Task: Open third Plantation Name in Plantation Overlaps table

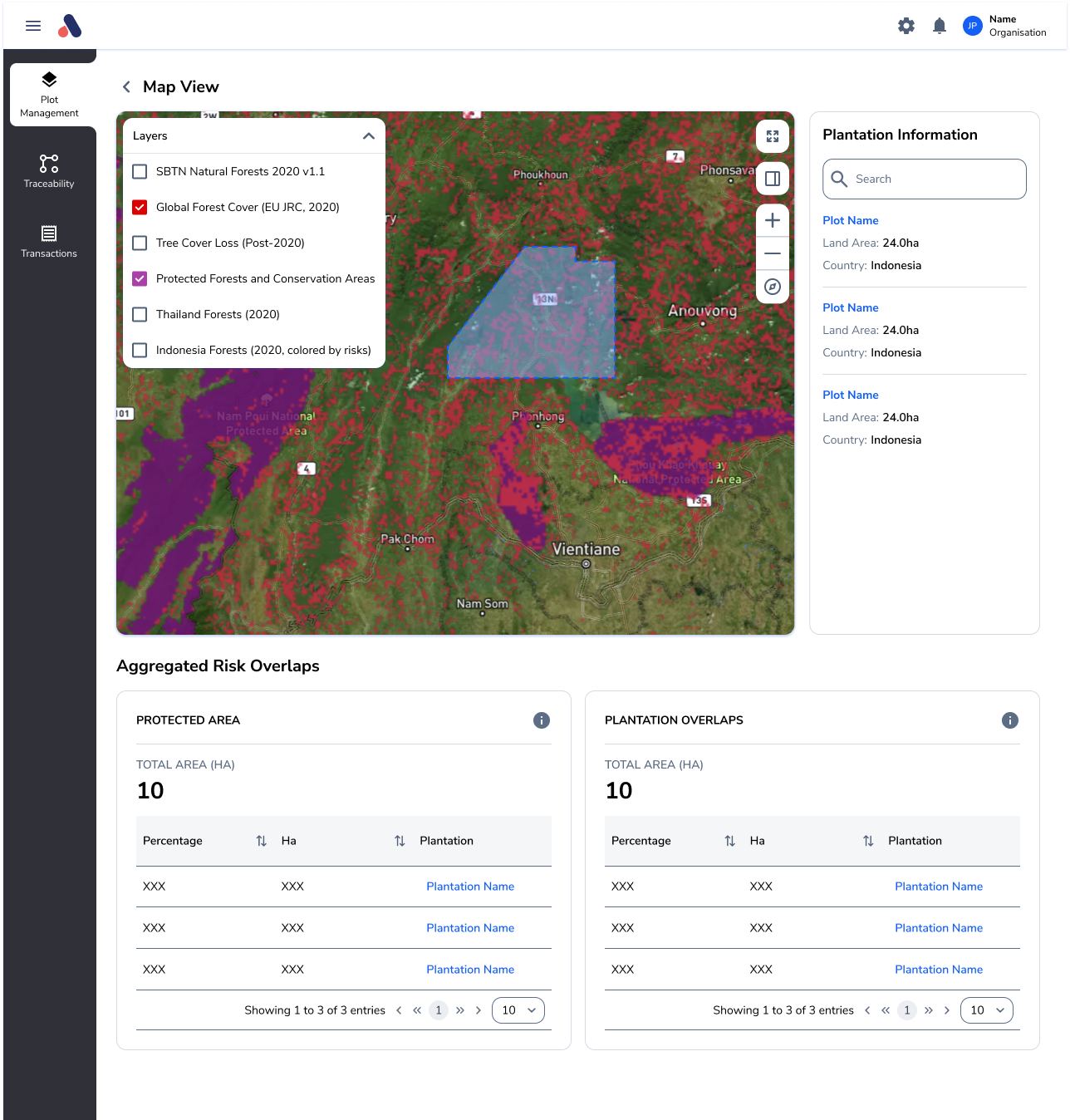Action: click(939, 970)
